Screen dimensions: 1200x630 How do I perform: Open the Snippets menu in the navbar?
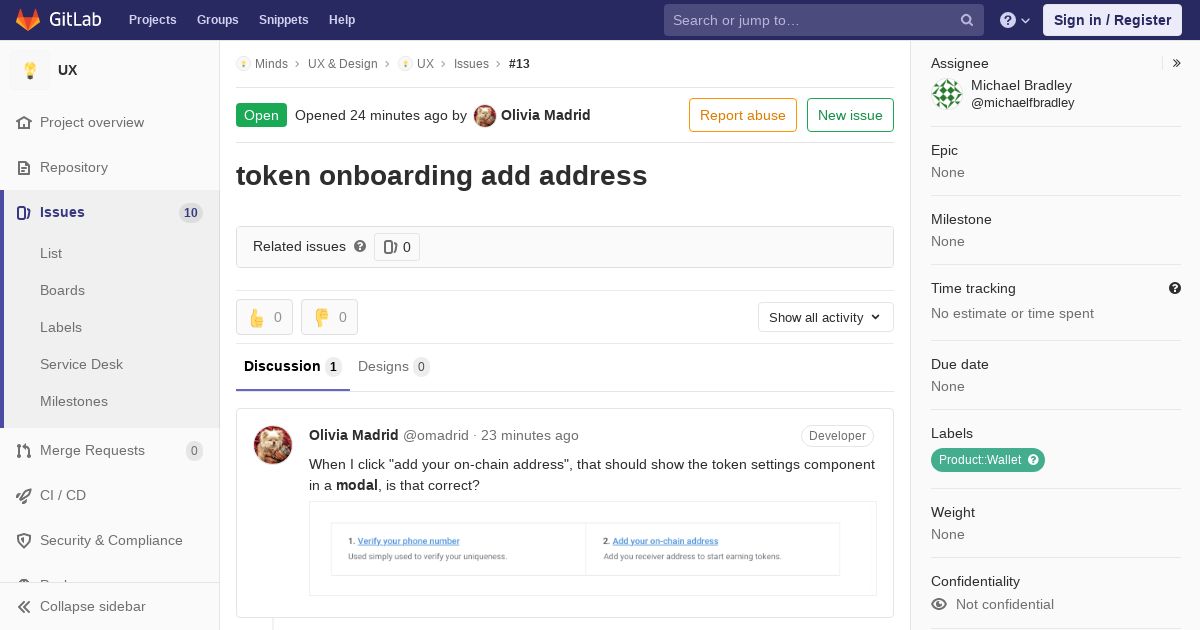point(283,20)
